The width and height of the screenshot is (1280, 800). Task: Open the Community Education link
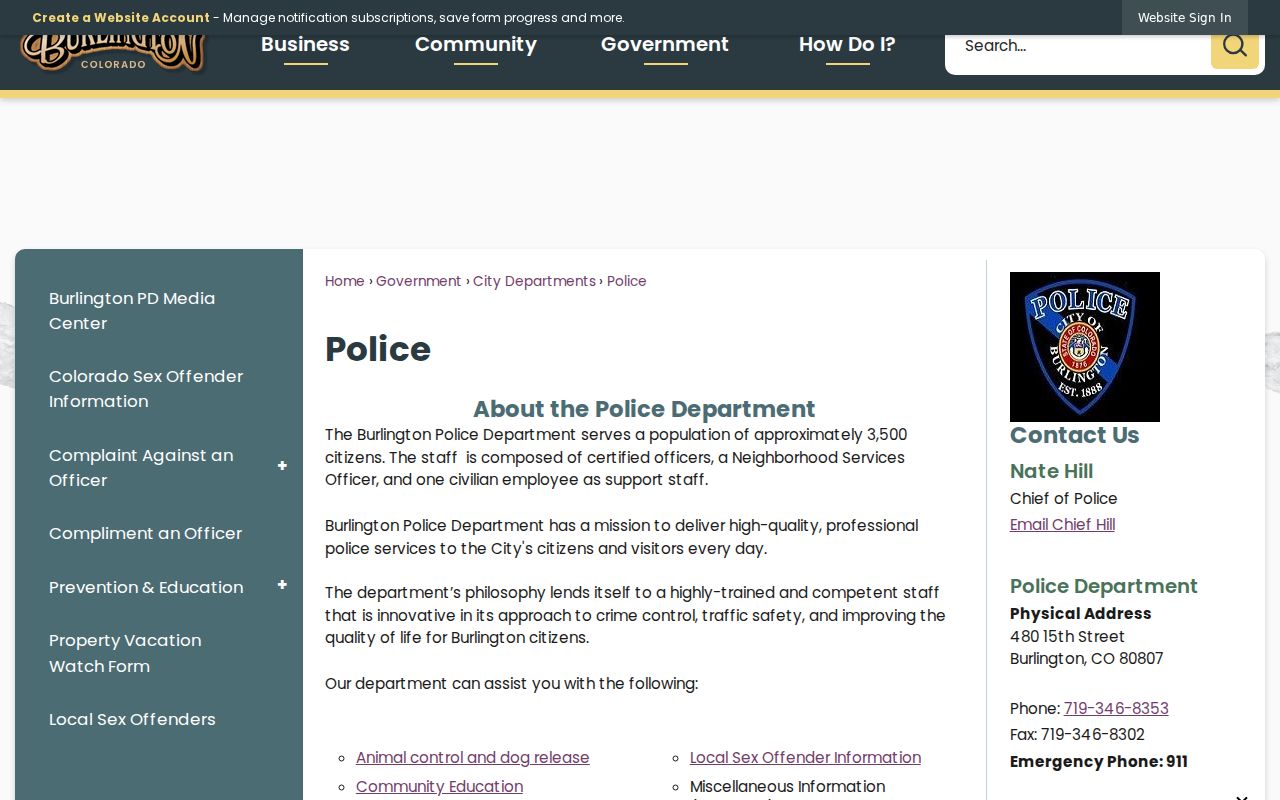click(439, 787)
